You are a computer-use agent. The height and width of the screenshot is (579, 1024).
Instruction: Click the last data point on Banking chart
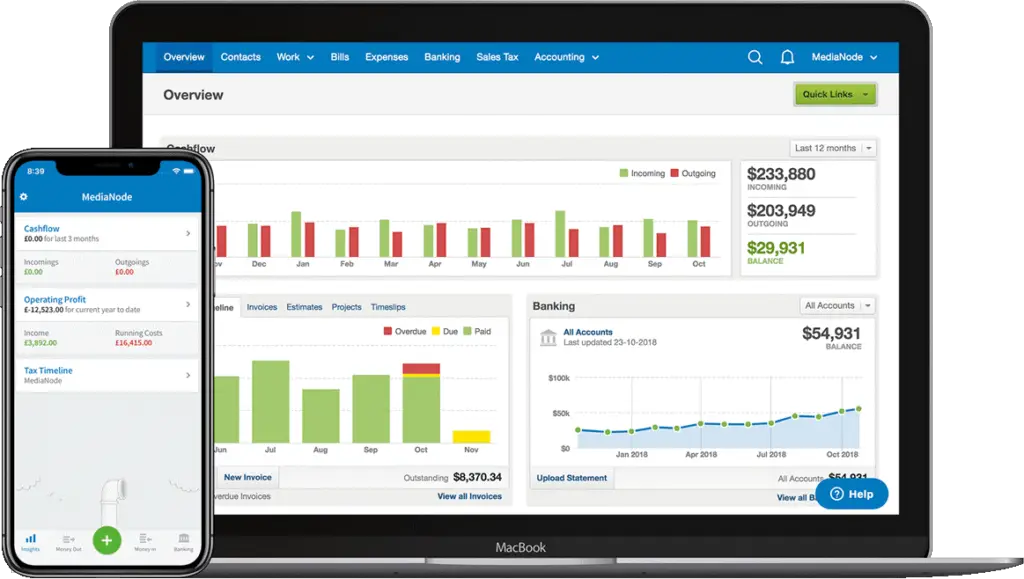(x=859, y=409)
